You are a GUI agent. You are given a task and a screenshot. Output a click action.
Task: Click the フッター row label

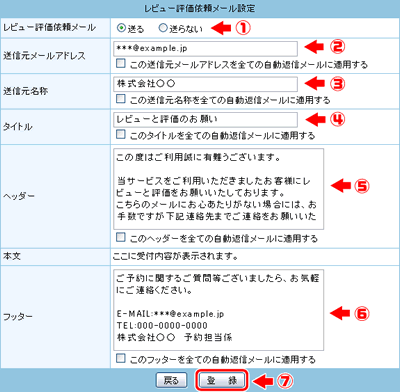coord(18,317)
